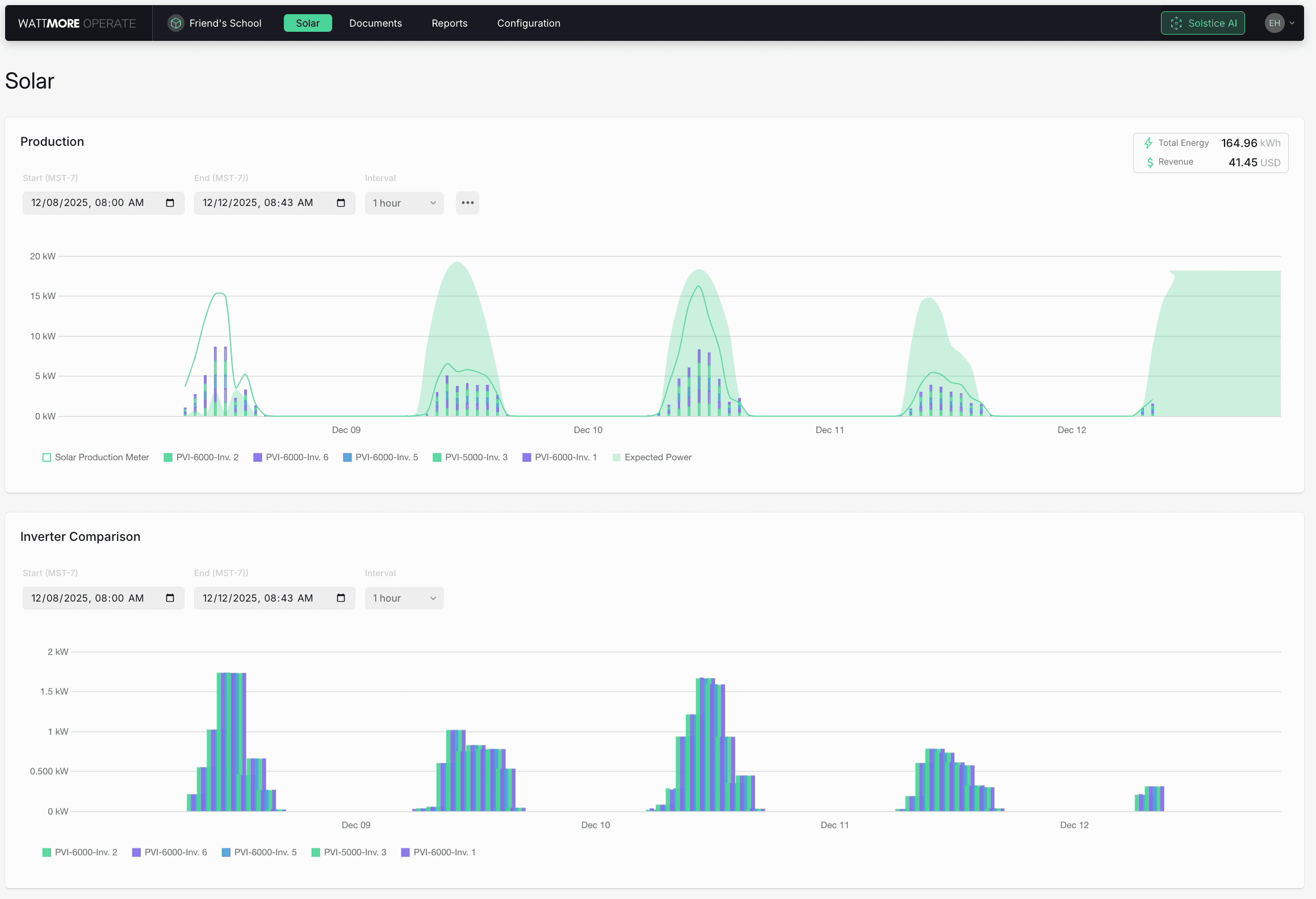Switch to the Documents tab
1316x899 pixels.
(x=375, y=23)
